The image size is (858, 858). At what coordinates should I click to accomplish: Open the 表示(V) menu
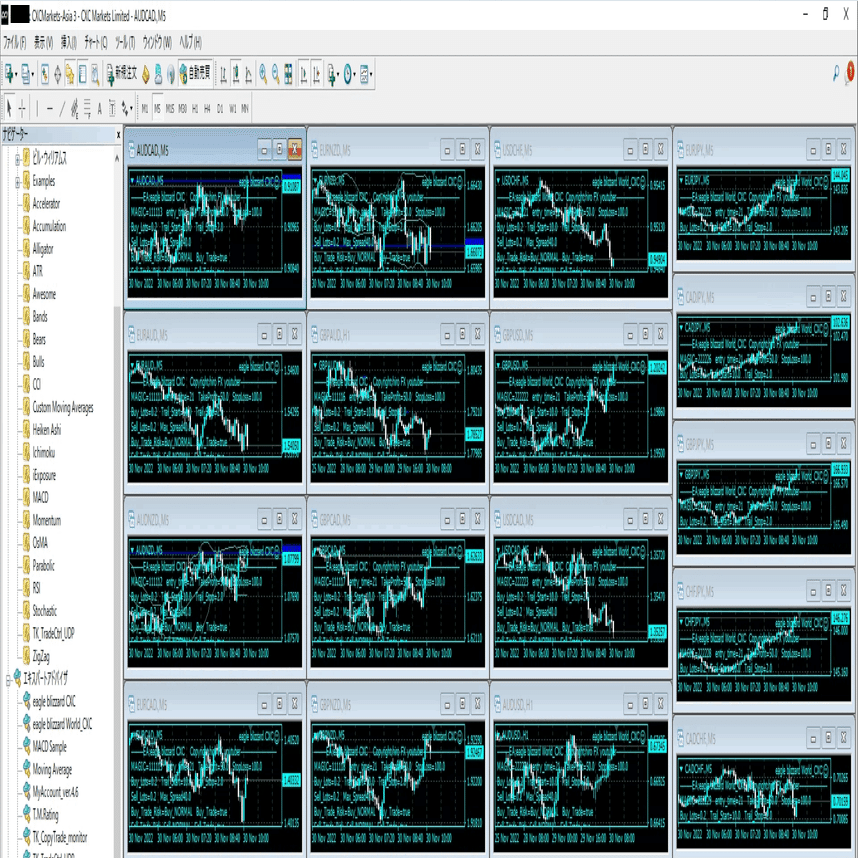click(x=43, y=42)
